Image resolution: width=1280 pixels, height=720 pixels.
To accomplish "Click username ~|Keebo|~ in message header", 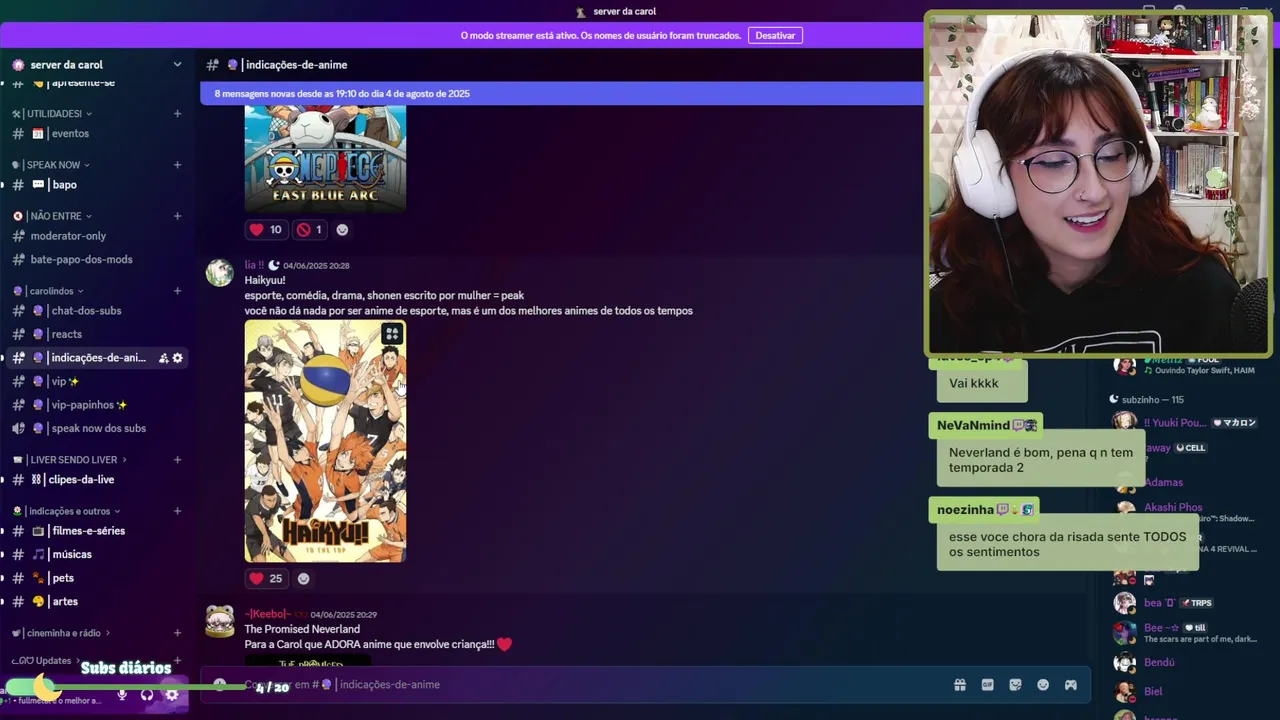I will coord(268,614).
